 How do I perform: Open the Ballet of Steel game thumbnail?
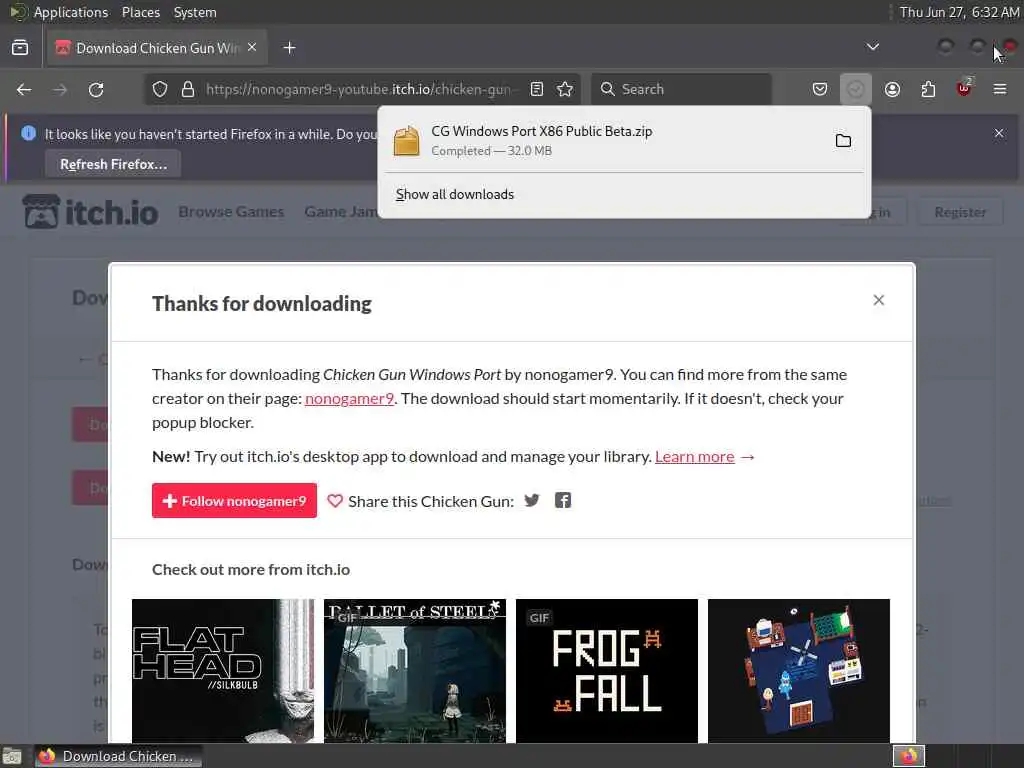pos(415,671)
